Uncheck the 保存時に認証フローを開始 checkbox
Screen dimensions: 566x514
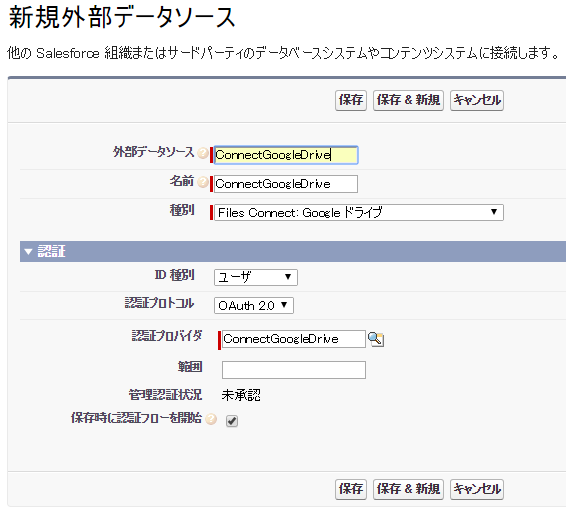(232, 421)
